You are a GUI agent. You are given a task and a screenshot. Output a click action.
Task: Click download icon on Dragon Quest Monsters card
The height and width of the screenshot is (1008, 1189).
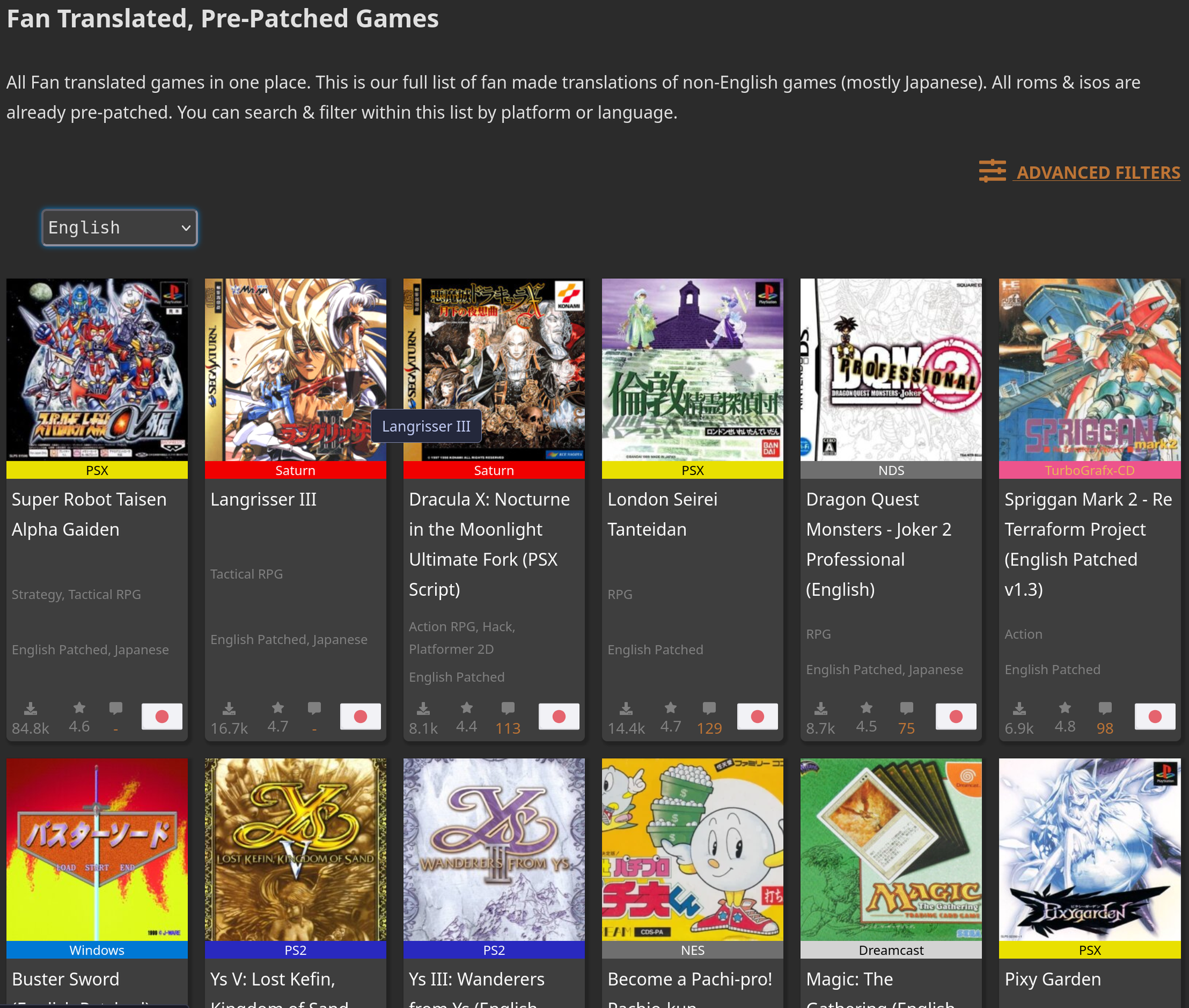(x=820, y=708)
